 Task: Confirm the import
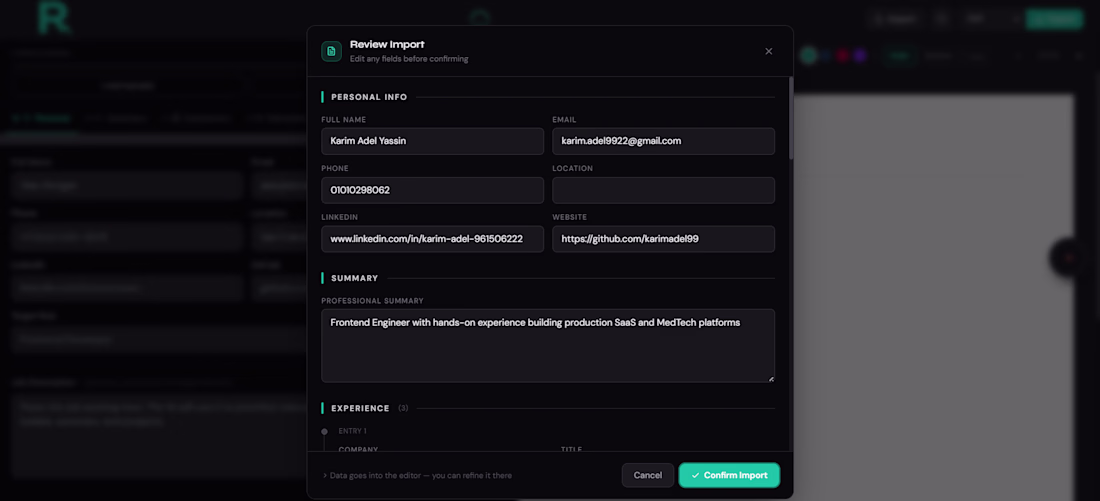pos(729,475)
